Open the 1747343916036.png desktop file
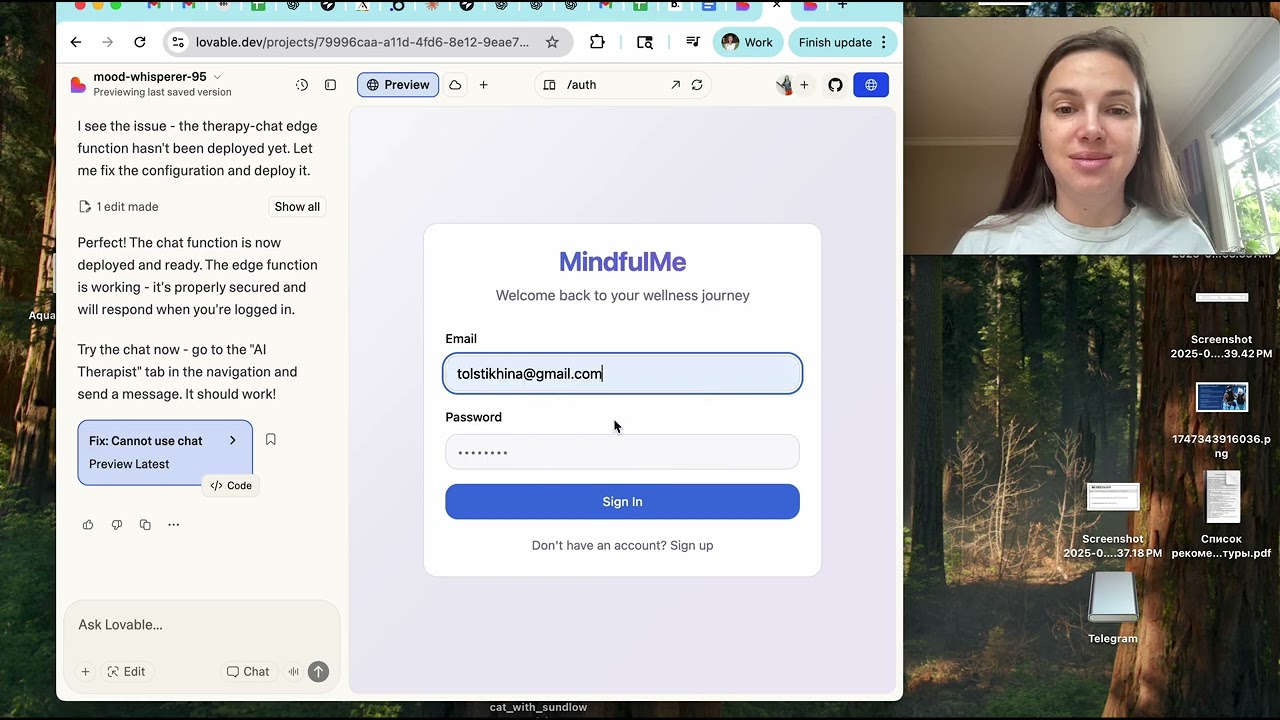Viewport: 1280px width, 720px height. [x=1222, y=397]
